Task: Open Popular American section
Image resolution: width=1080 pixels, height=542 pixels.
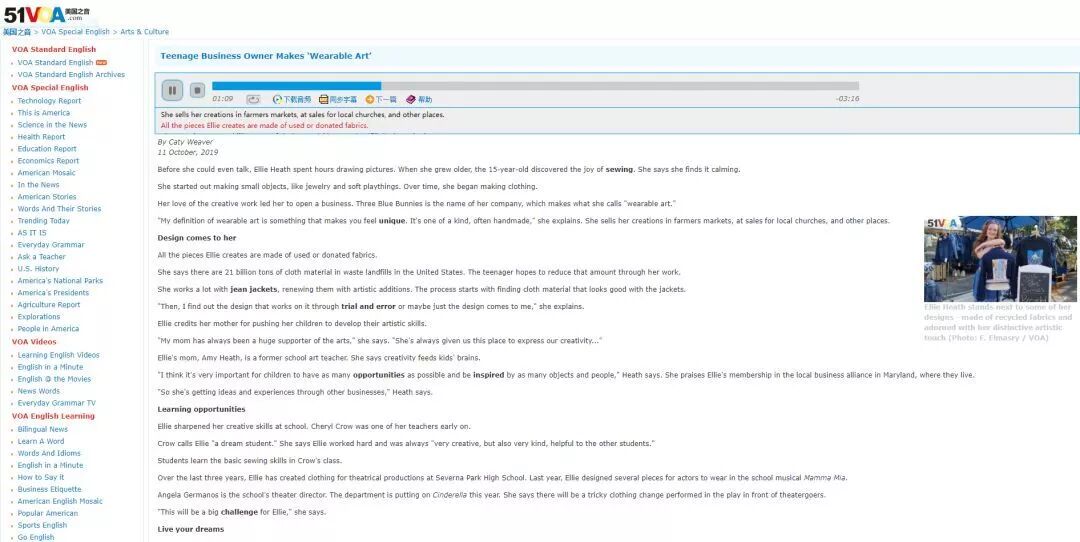Action: point(48,513)
